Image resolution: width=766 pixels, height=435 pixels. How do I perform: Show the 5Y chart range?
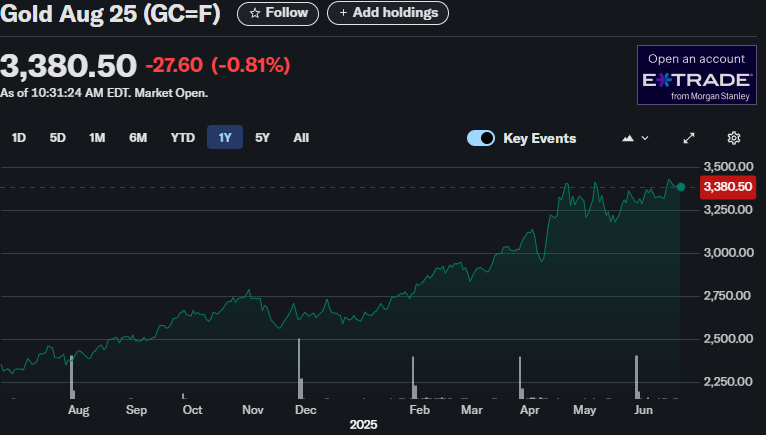262,138
